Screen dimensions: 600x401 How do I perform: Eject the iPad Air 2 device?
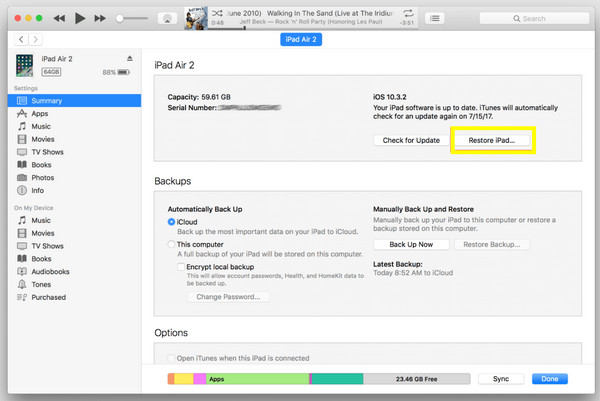[130, 59]
